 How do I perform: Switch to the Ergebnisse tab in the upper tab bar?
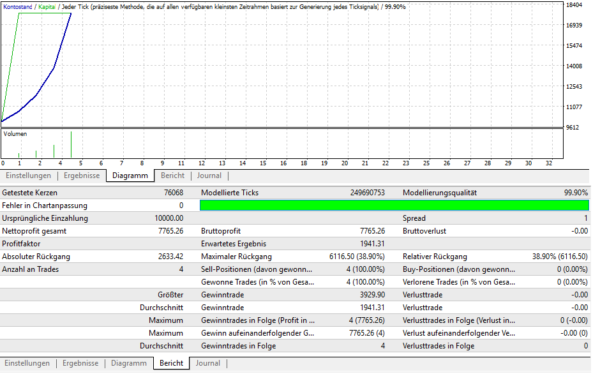pos(82,176)
